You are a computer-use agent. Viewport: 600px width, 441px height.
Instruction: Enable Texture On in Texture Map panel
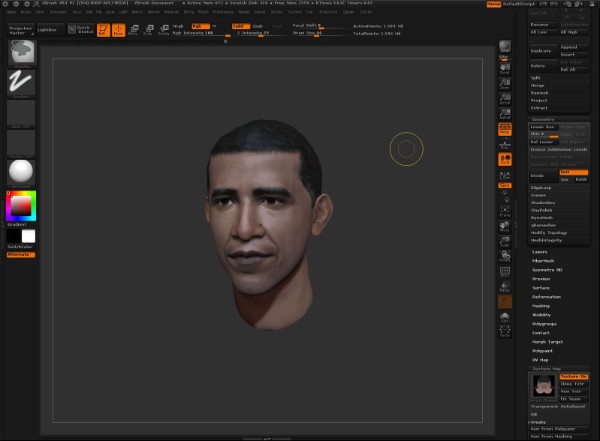[x=574, y=377]
